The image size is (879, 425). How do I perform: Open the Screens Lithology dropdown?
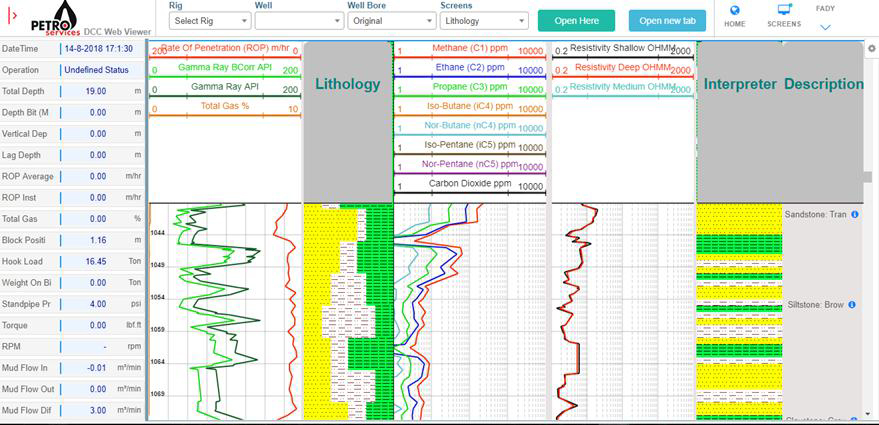[x=483, y=21]
